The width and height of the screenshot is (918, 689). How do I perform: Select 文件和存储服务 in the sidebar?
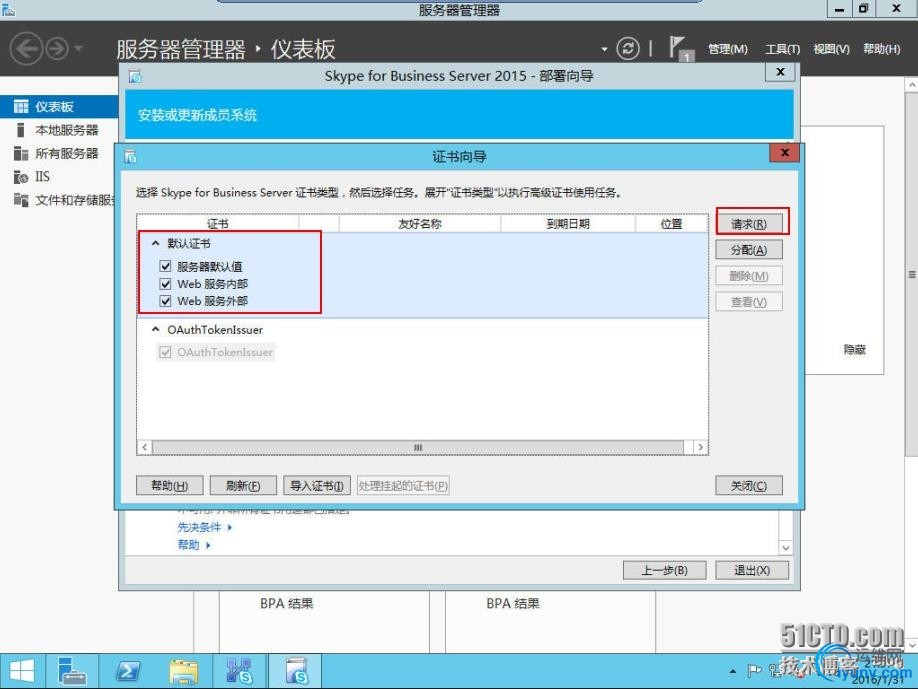point(59,200)
